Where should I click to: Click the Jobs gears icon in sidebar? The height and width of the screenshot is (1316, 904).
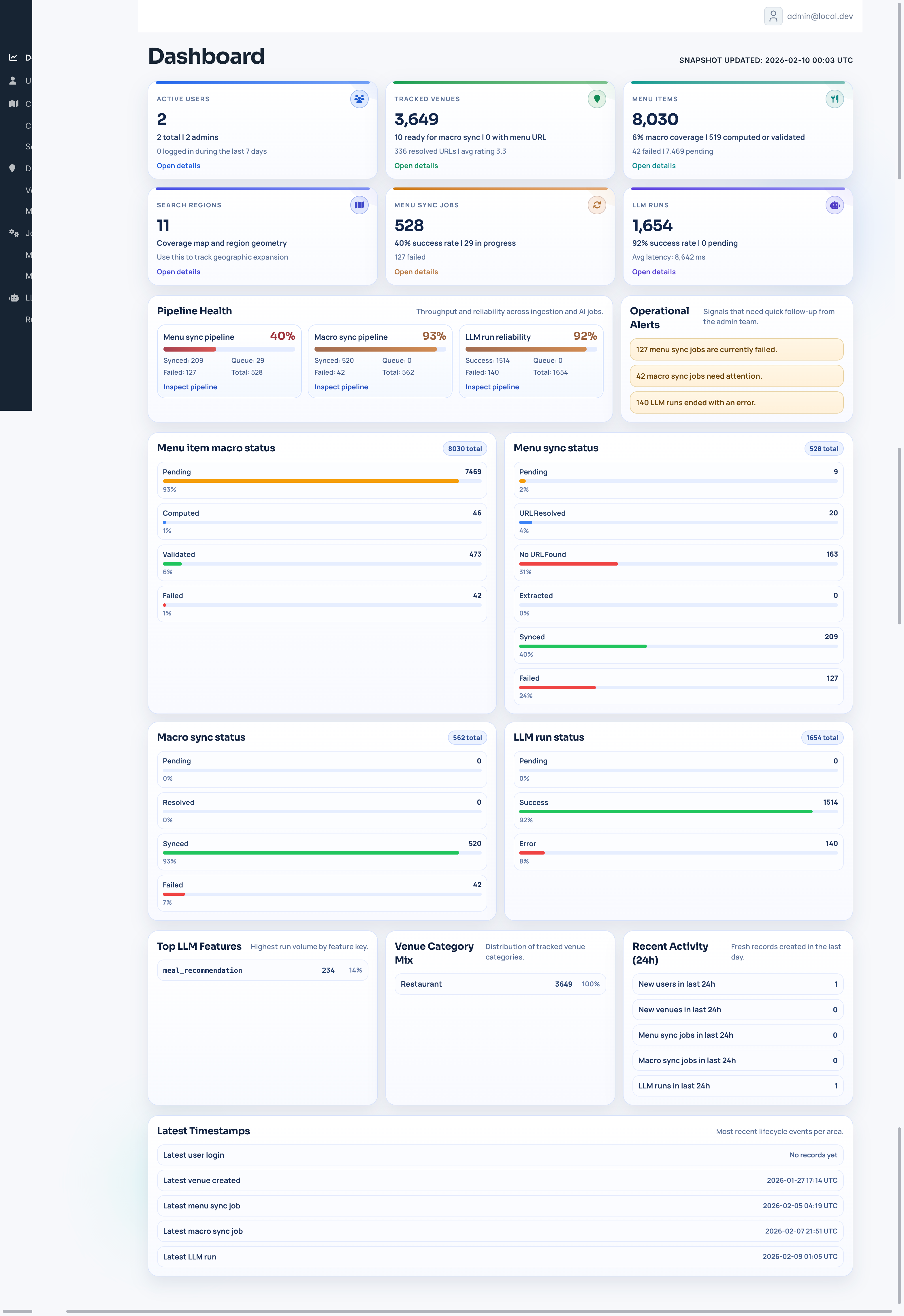[x=14, y=233]
